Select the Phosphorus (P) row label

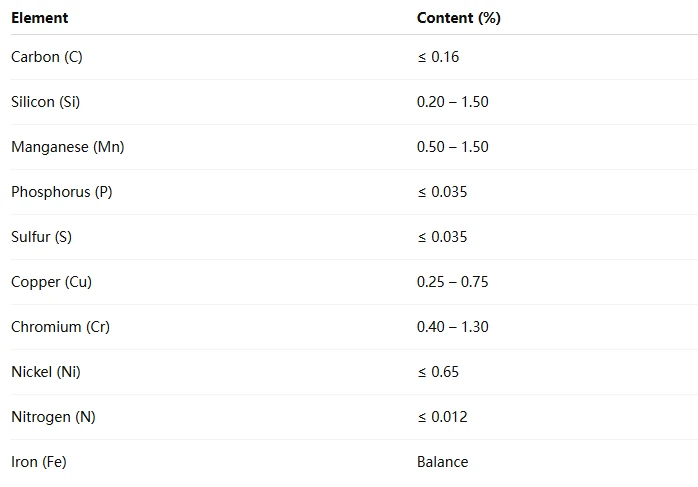(62, 192)
